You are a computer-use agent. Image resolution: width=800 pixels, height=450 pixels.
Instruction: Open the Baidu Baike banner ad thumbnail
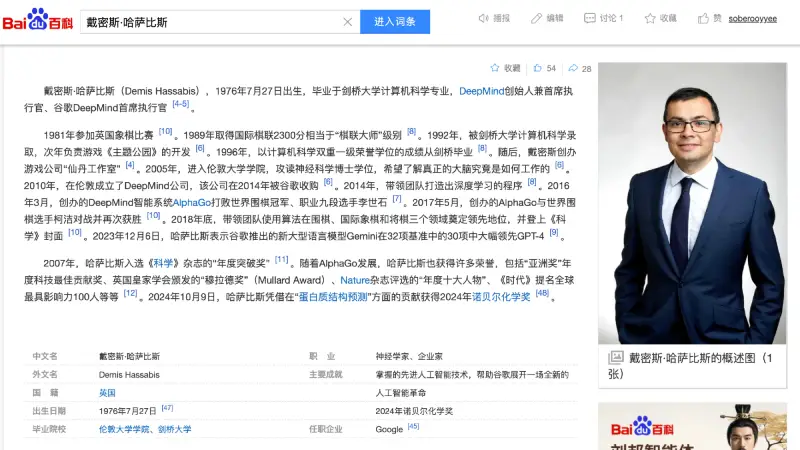click(x=692, y=427)
